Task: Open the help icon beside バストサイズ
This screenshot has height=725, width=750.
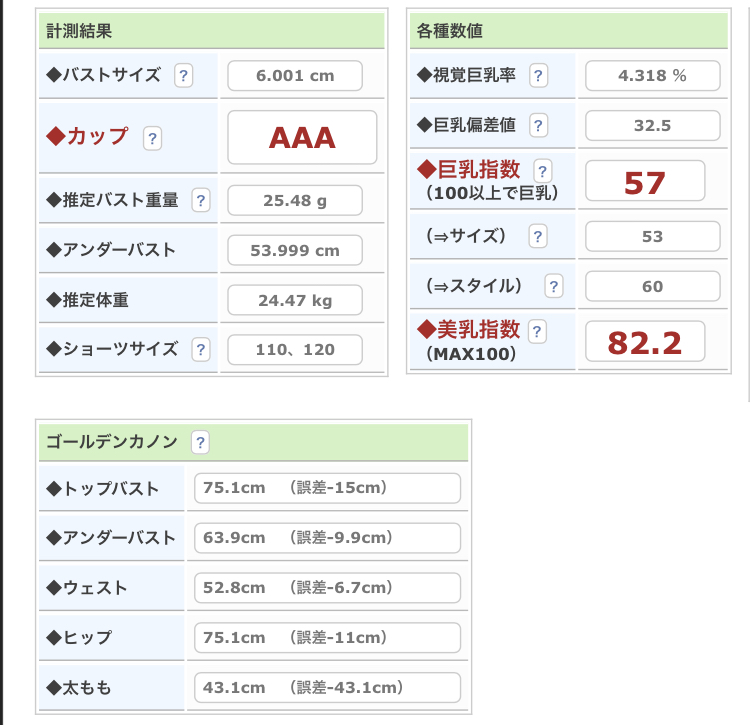Action: [183, 76]
